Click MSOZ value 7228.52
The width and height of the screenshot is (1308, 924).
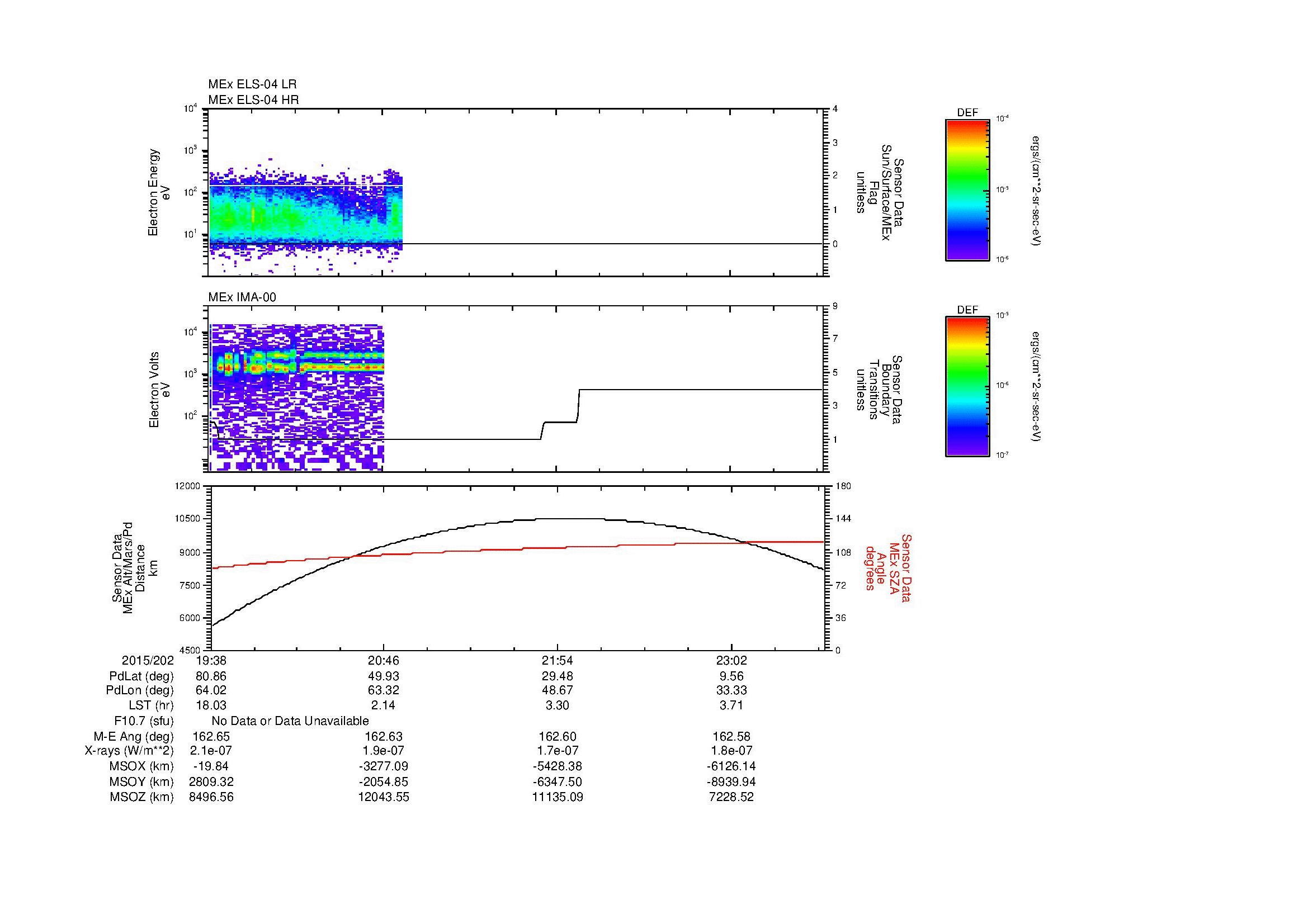731,797
